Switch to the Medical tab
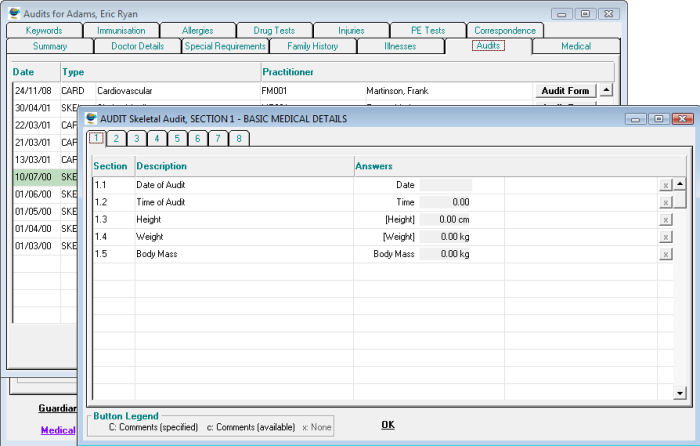Image resolution: width=700 pixels, height=446 pixels. point(576,46)
